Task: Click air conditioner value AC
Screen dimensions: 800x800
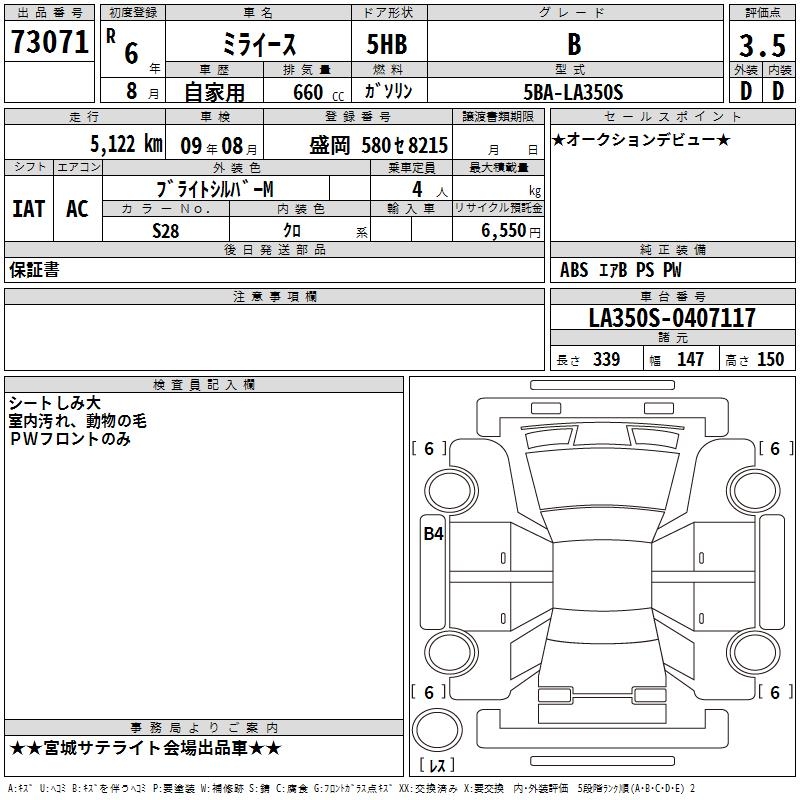Action: pos(77,209)
